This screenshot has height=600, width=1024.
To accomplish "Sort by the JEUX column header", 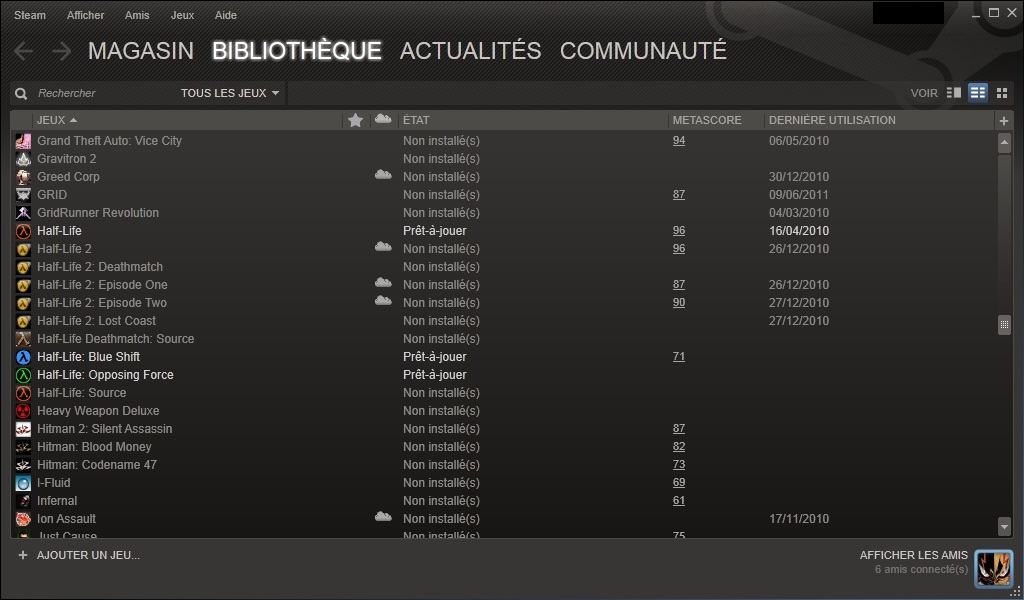I will [x=57, y=120].
